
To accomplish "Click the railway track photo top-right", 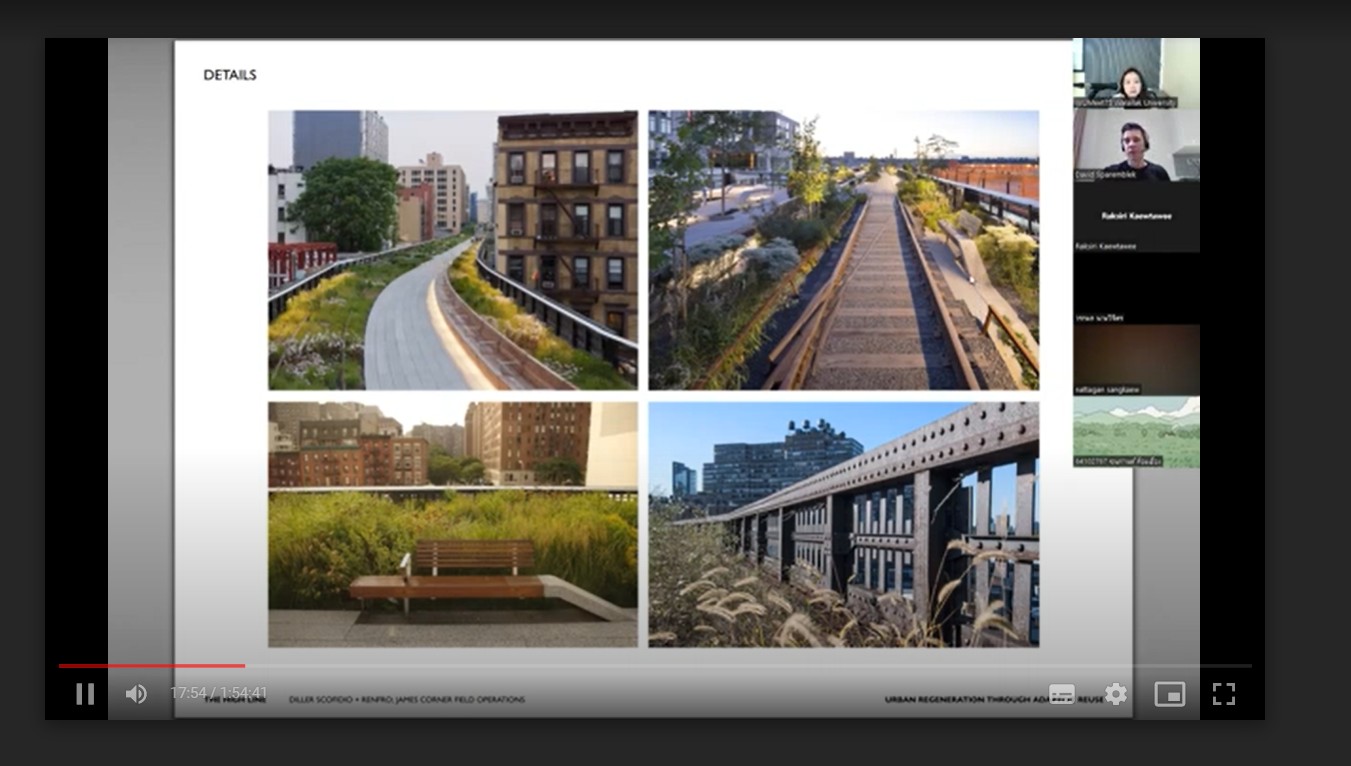I will pos(843,250).
